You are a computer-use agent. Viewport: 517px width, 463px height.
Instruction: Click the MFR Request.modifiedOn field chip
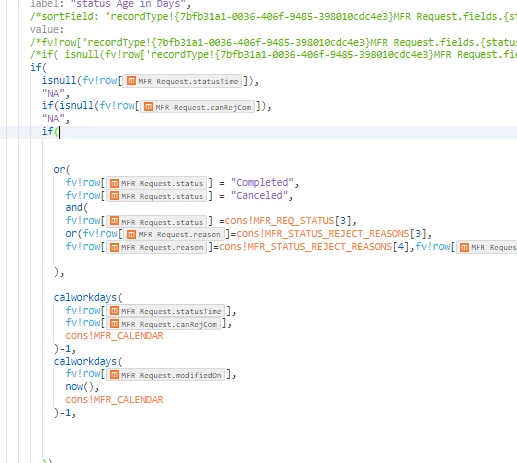165,375
